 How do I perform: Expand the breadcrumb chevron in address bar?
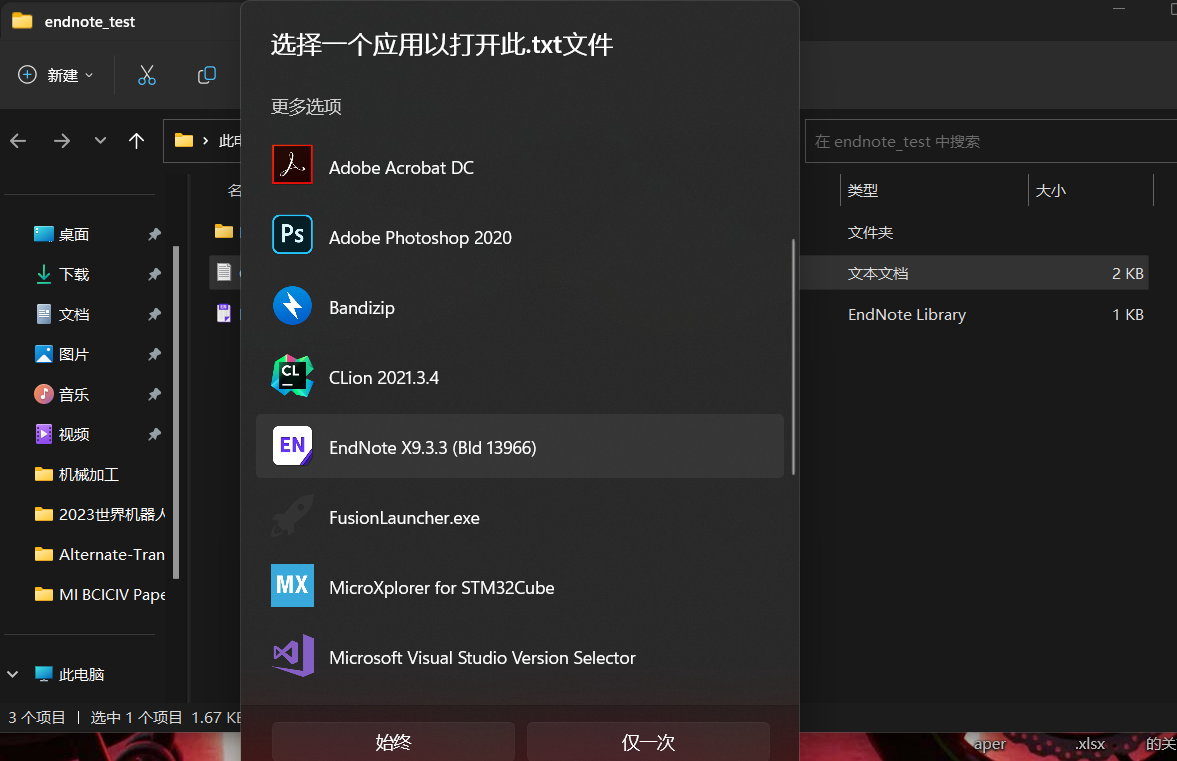(x=205, y=141)
